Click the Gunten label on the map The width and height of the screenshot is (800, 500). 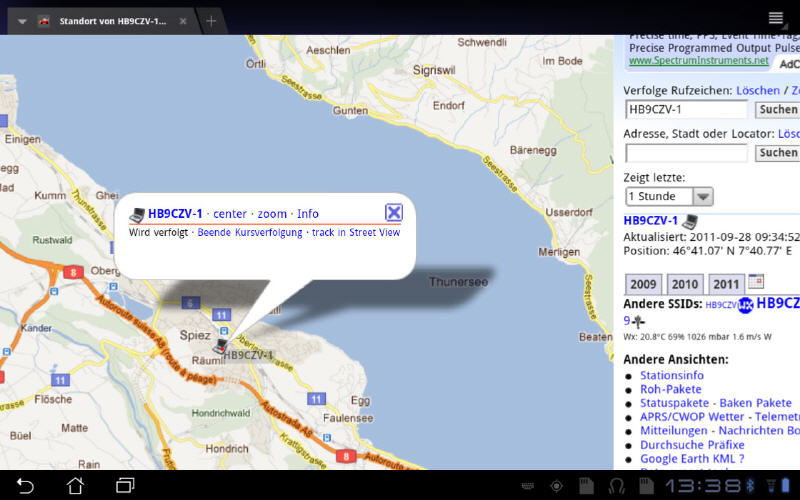350,111
